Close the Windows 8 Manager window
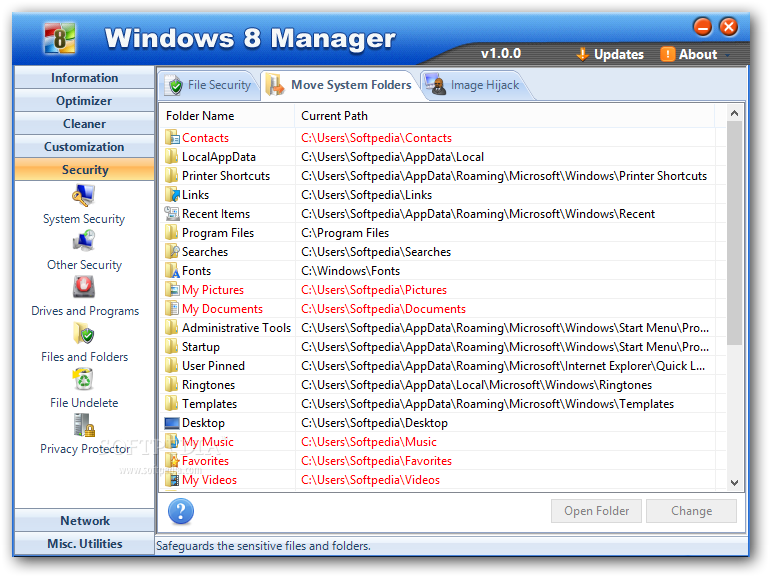Viewport: 770px width, 577px height. [x=729, y=27]
